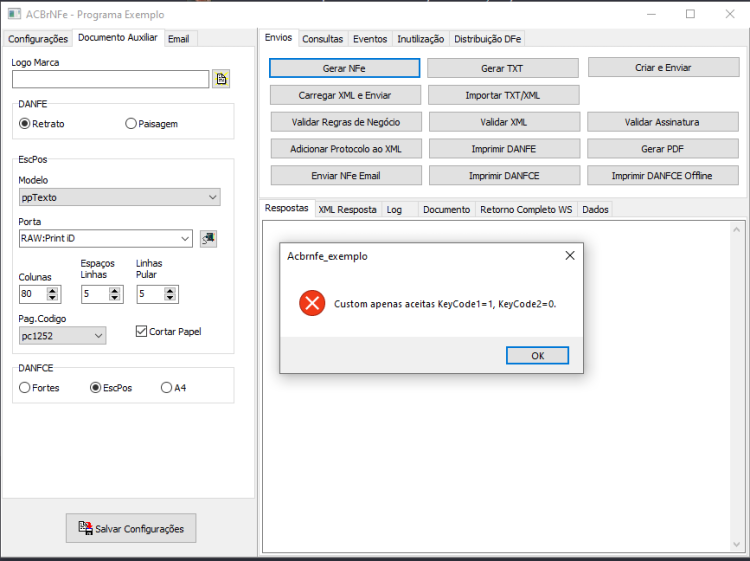
Task: Click the Imprimir DANFE button
Action: point(504,149)
